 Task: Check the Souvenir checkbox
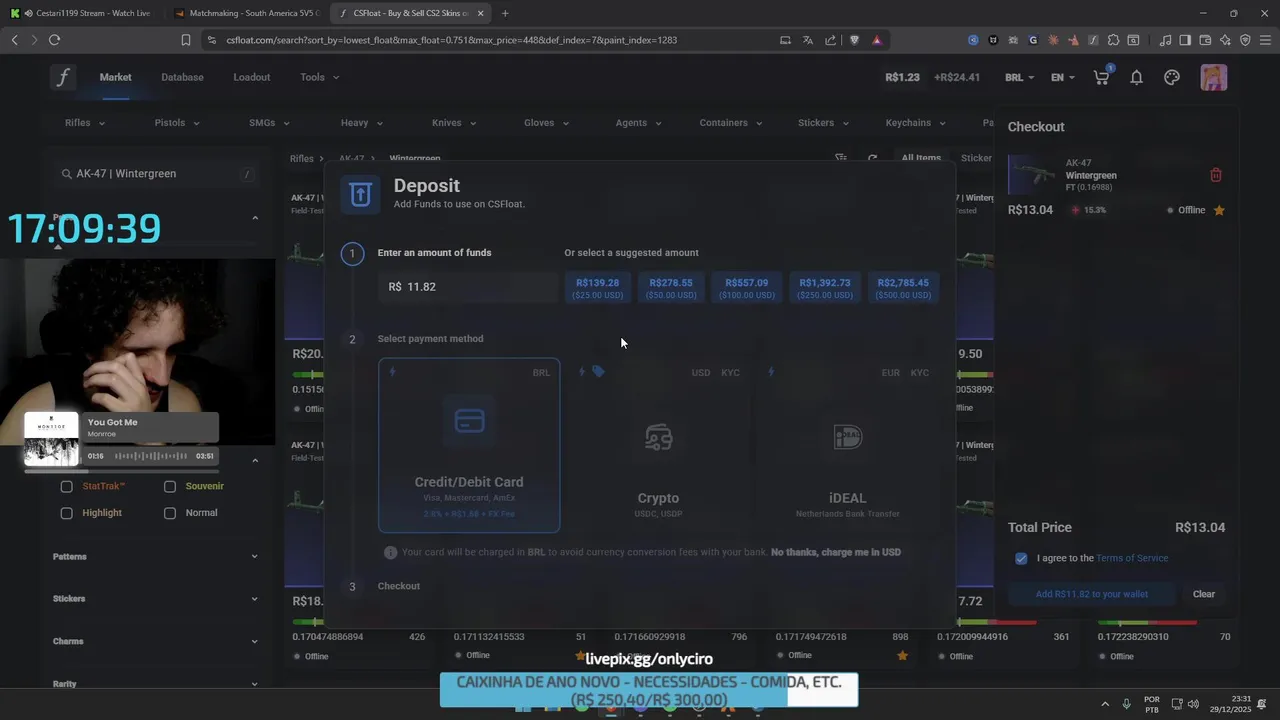pyautogui.click(x=170, y=486)
